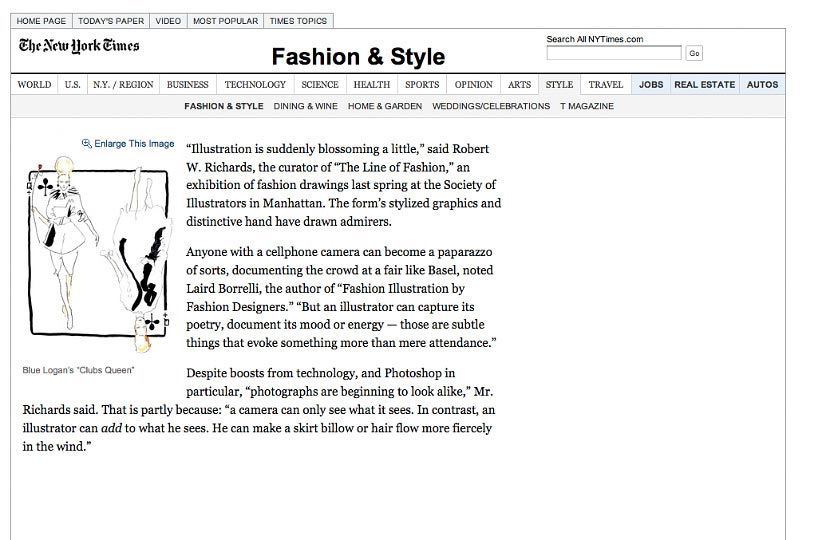The image size is (834, 540).
Task: Click the Fashion & Style page heading
Action: pos(358,56)
